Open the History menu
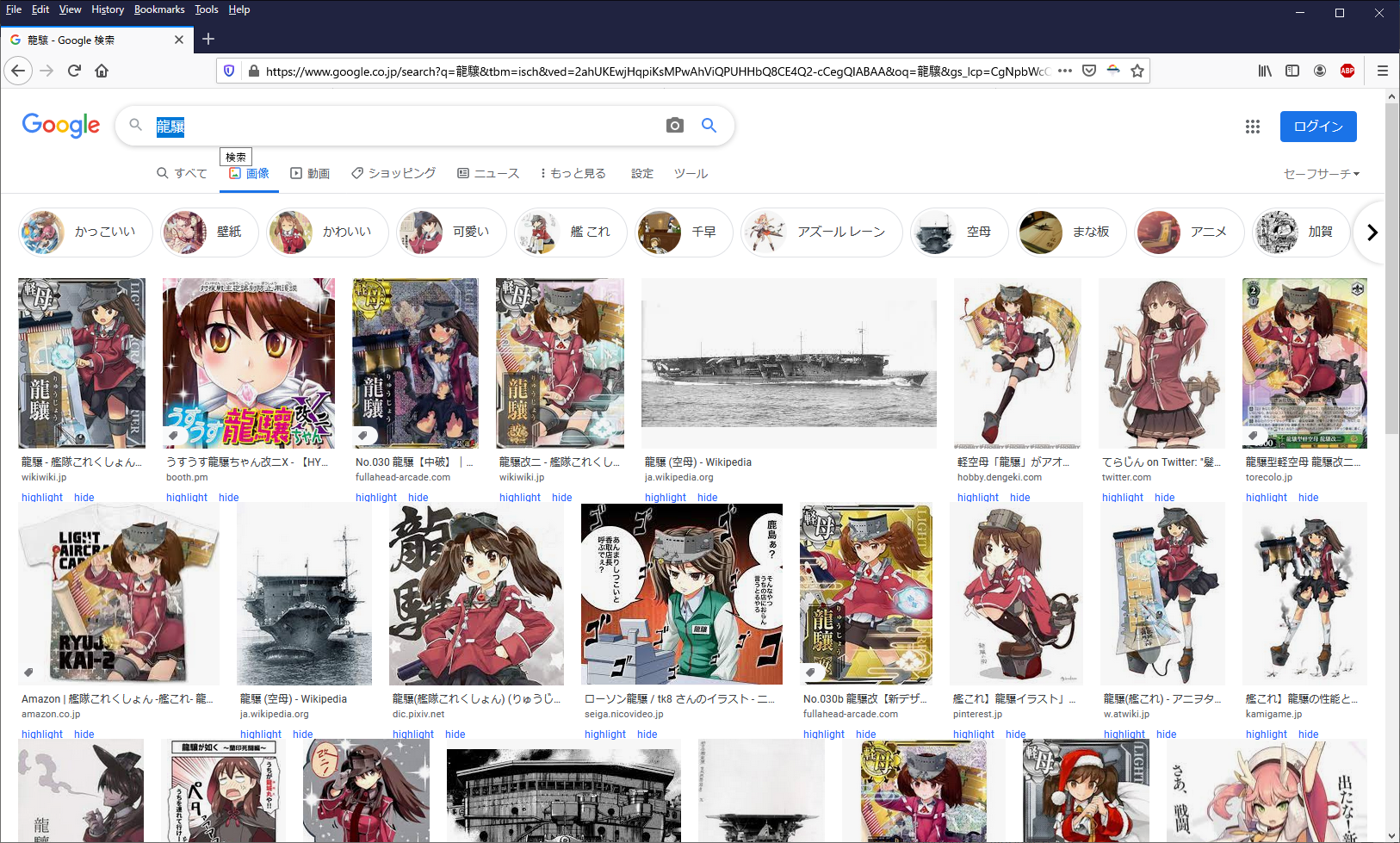Viewport: 1400px width, 843px height. 108,9
